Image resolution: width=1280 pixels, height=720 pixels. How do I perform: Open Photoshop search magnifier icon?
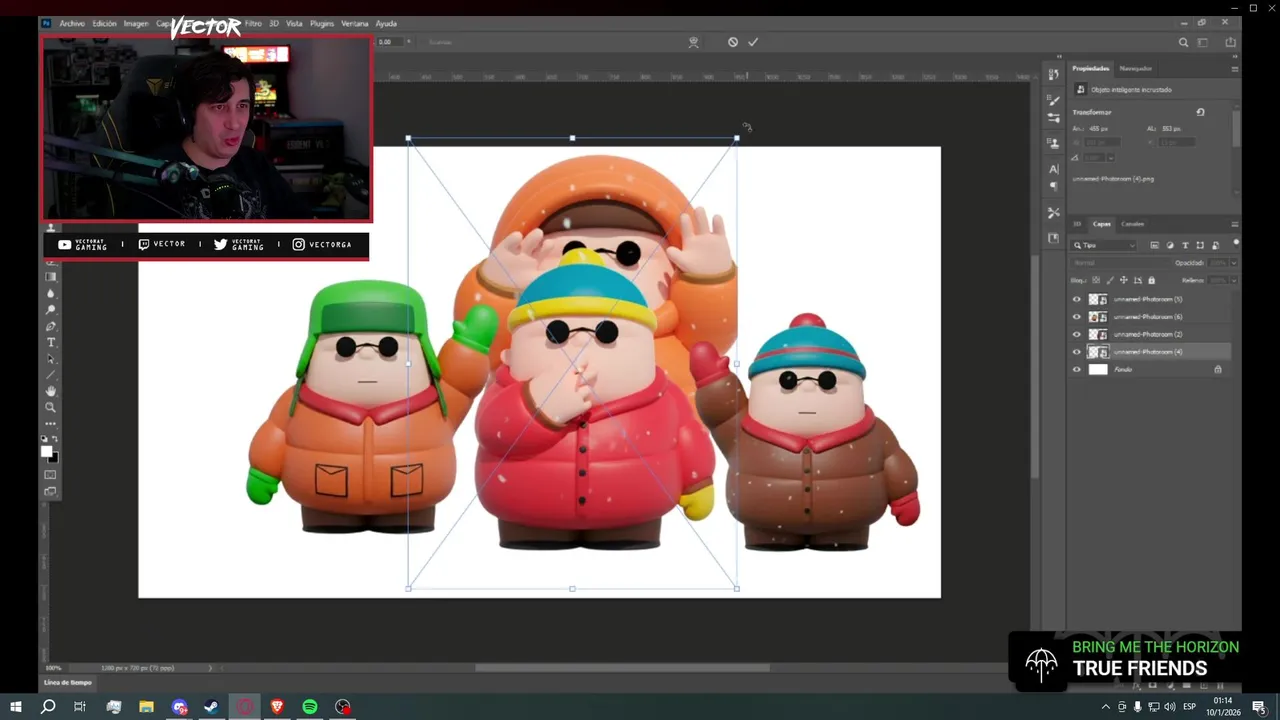tap(1184, 42)
